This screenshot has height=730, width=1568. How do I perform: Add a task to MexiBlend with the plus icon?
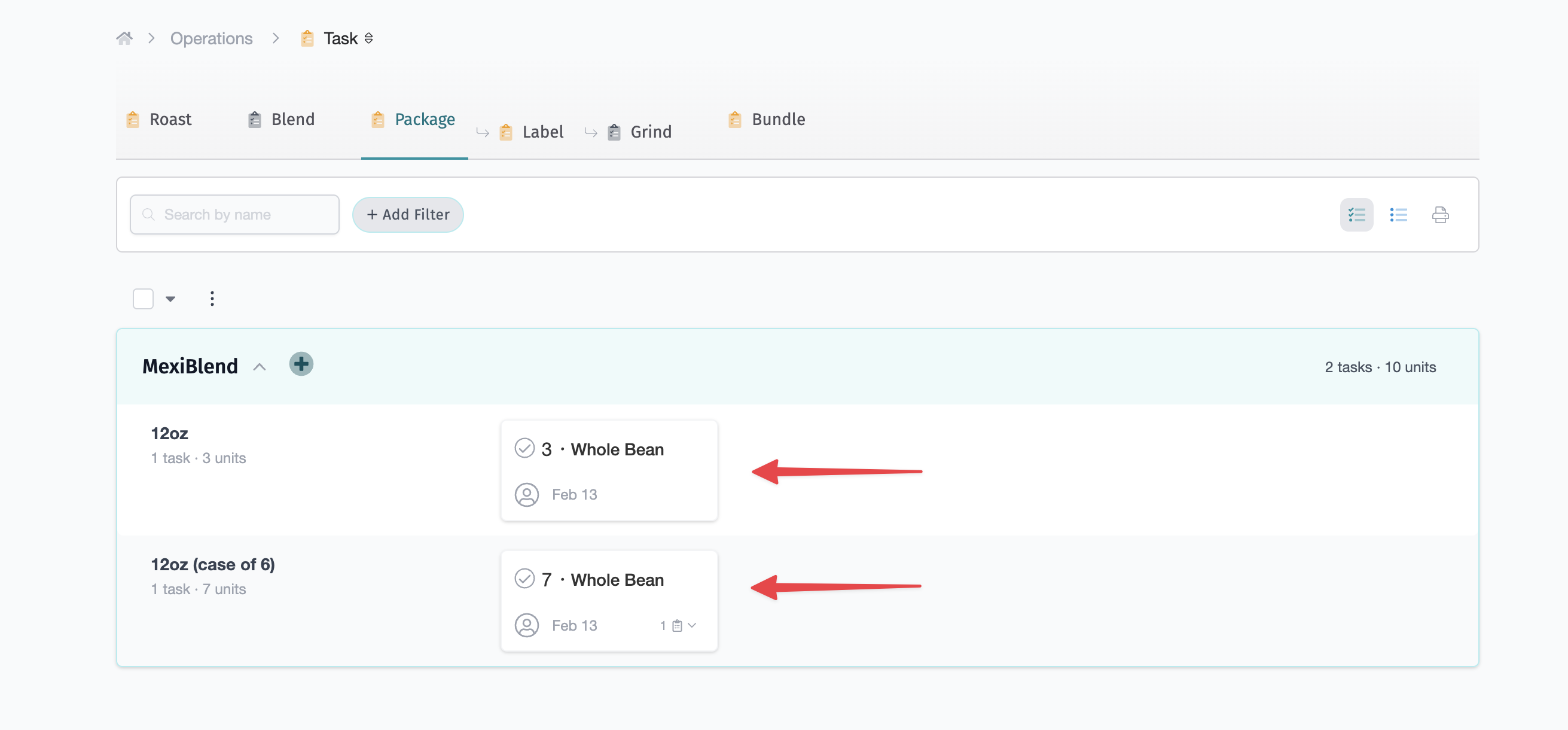tap(301, 364)
